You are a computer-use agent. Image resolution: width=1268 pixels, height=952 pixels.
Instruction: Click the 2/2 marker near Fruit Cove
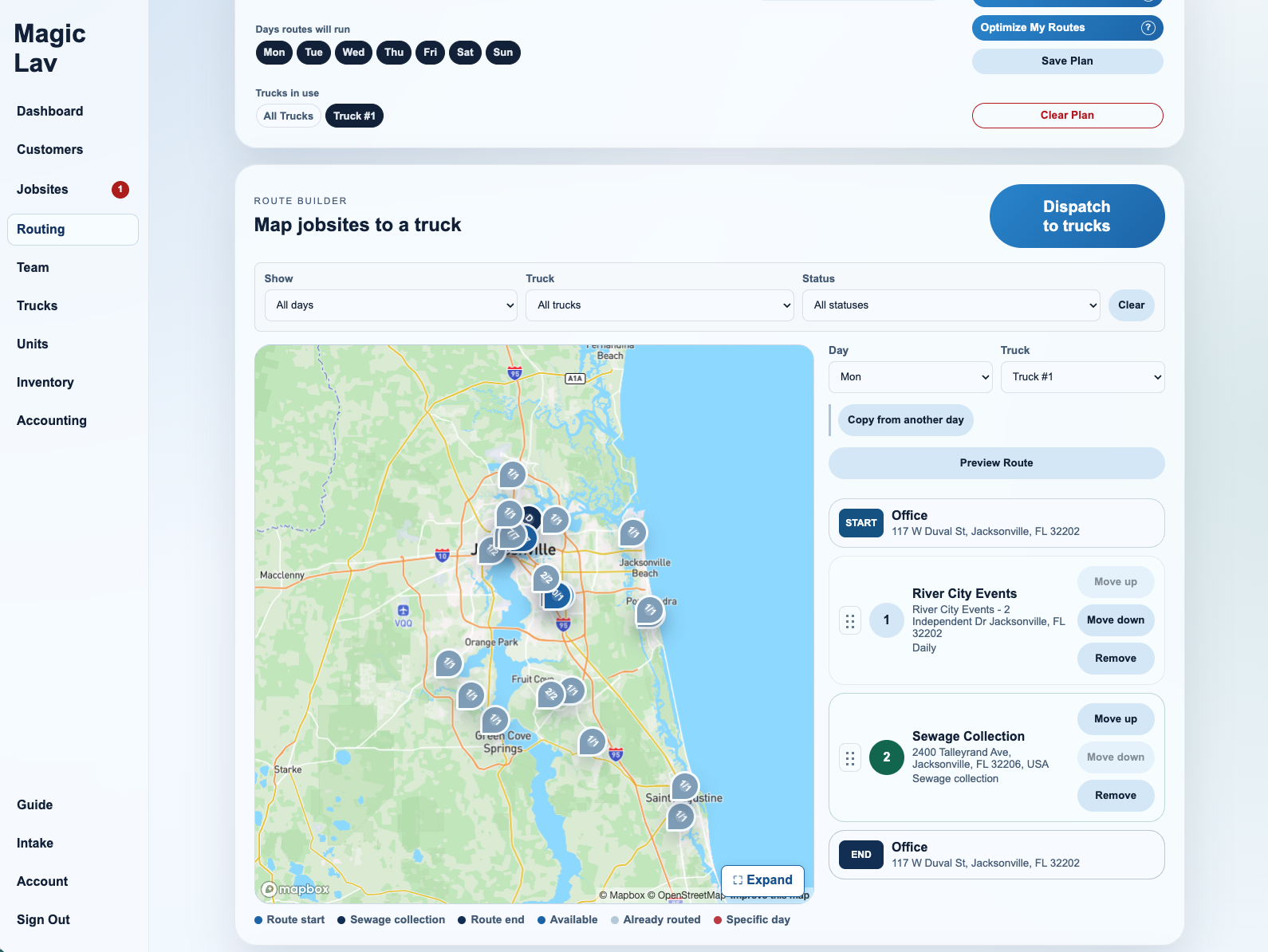click(x=551, y=694)
